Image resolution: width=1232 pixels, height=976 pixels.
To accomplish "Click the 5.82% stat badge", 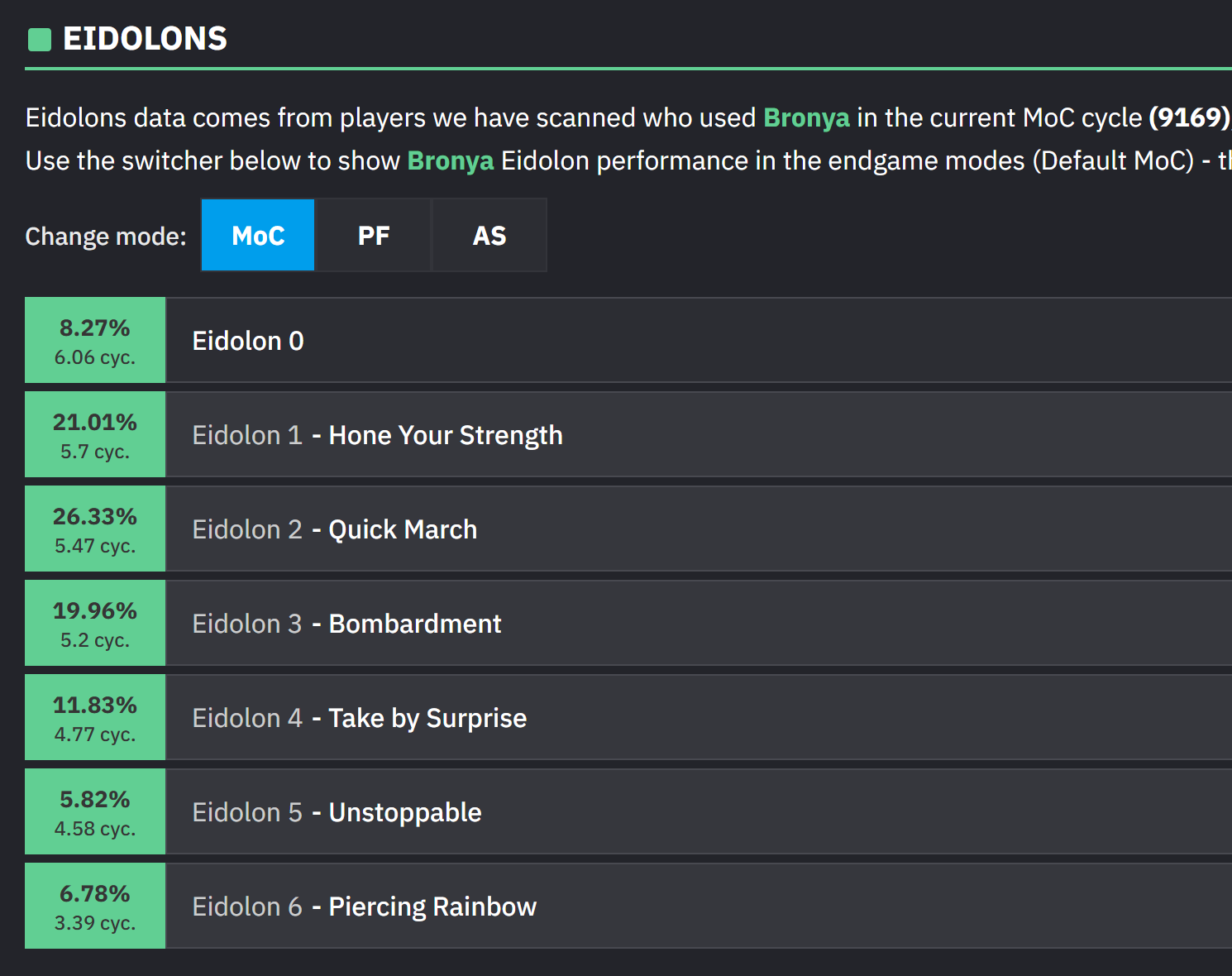I will (95, 812).
